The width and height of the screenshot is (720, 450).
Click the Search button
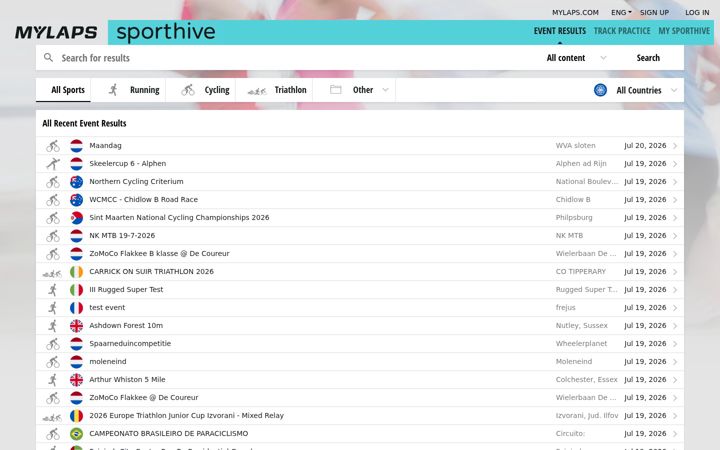pos(648,58)
